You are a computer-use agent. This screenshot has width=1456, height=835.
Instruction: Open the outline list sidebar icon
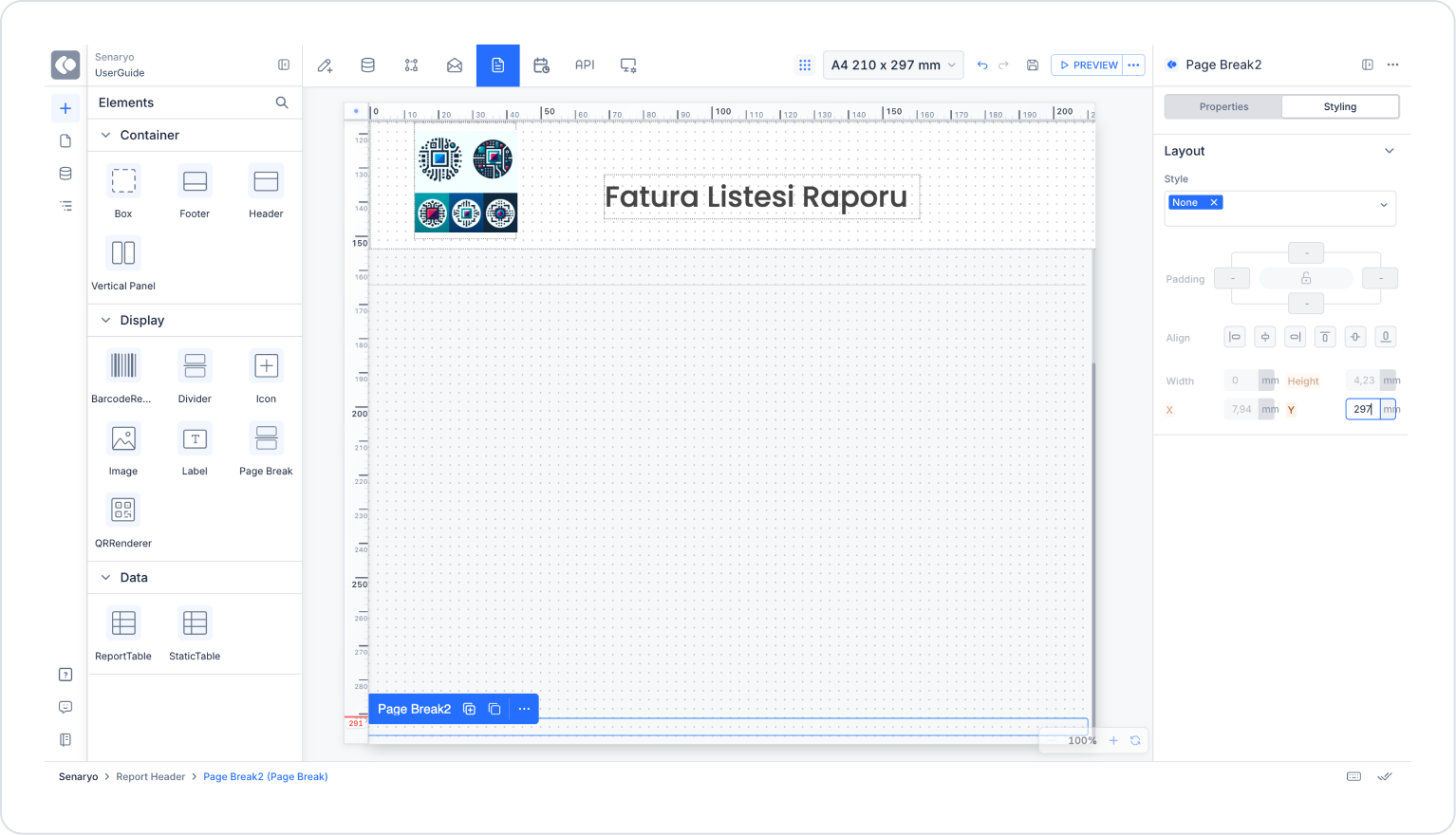click(65, 206)
